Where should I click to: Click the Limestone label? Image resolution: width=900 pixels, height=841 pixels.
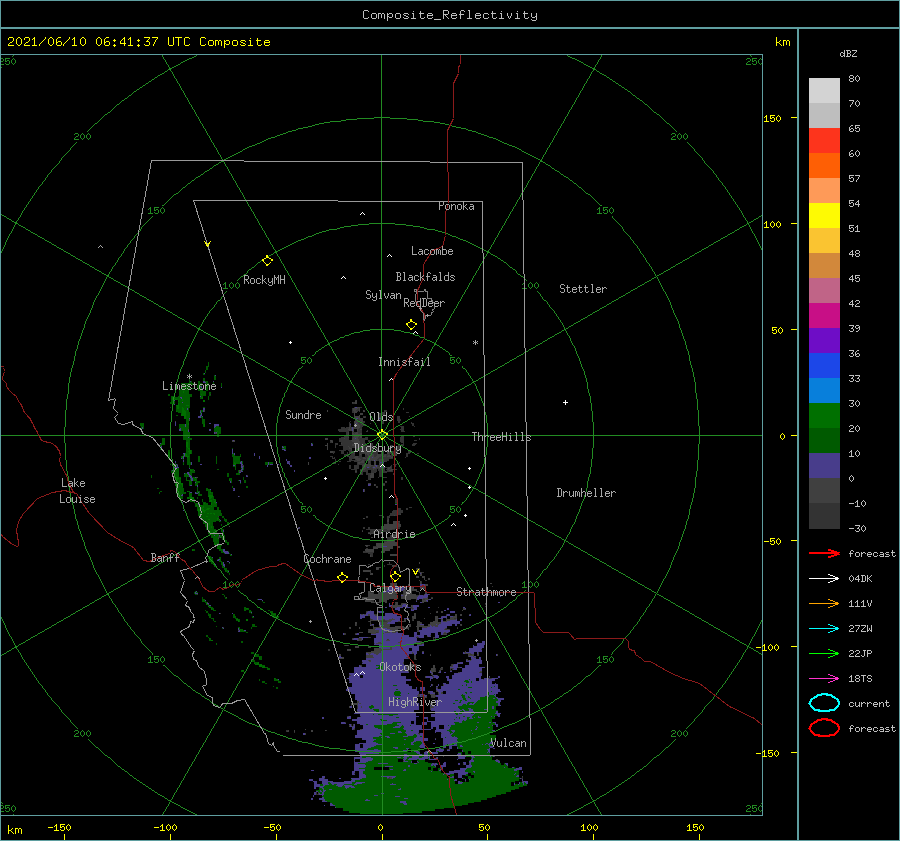189,386
